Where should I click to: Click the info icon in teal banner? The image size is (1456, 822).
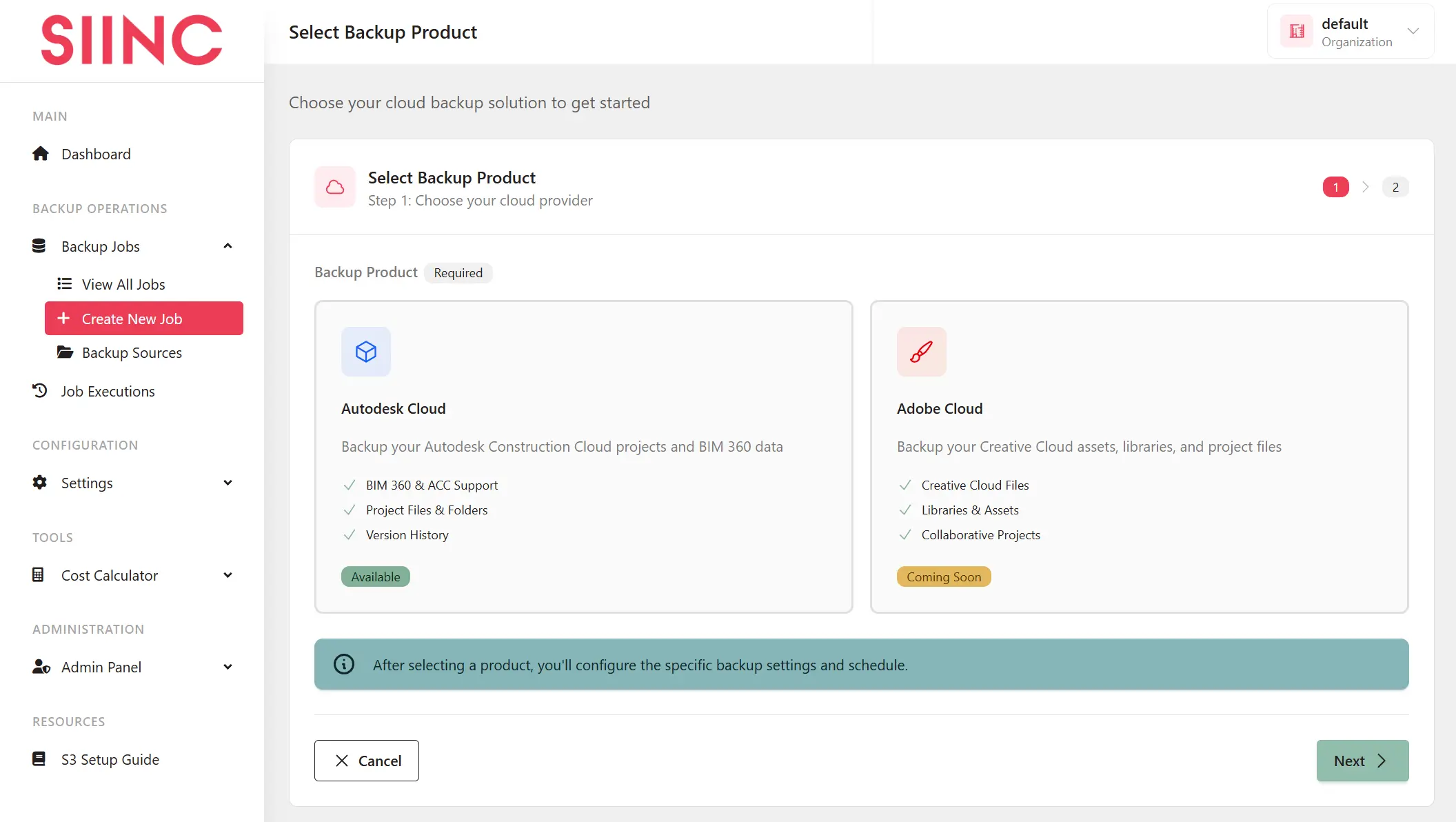344,664
